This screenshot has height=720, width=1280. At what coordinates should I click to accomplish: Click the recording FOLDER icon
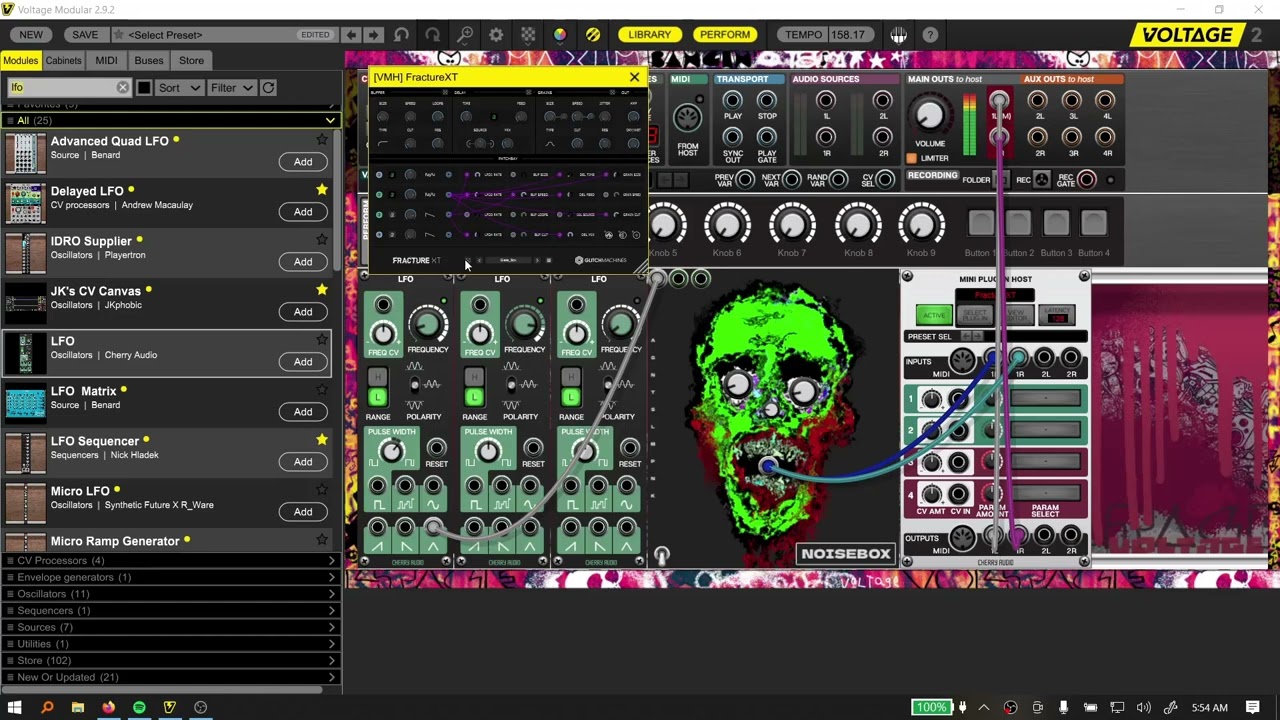(1000, 180)
